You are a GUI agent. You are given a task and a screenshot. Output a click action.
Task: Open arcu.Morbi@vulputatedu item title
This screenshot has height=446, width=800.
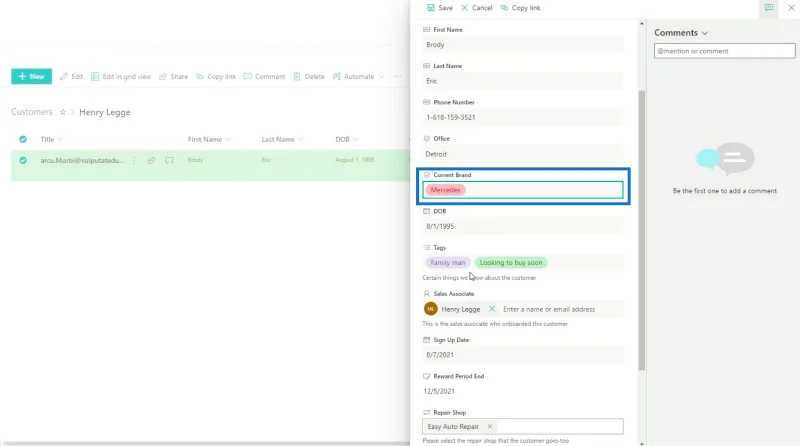tap(82, 160)
